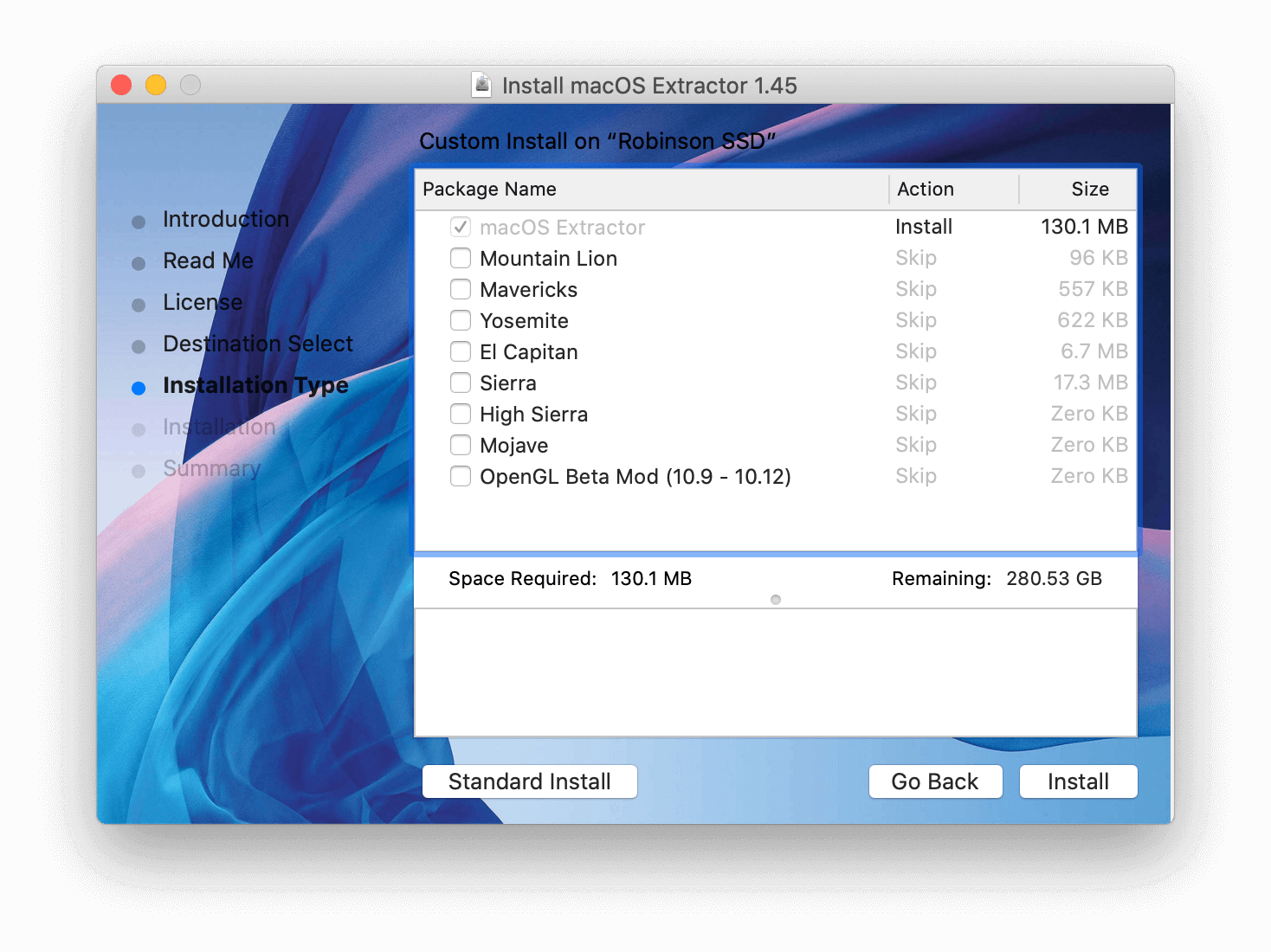Check the Mojave package box

point(461,446)
